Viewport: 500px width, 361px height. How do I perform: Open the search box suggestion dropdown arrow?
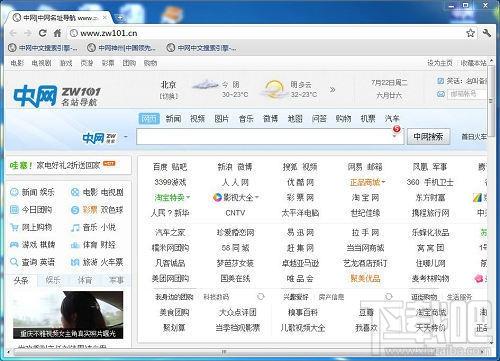395,136
